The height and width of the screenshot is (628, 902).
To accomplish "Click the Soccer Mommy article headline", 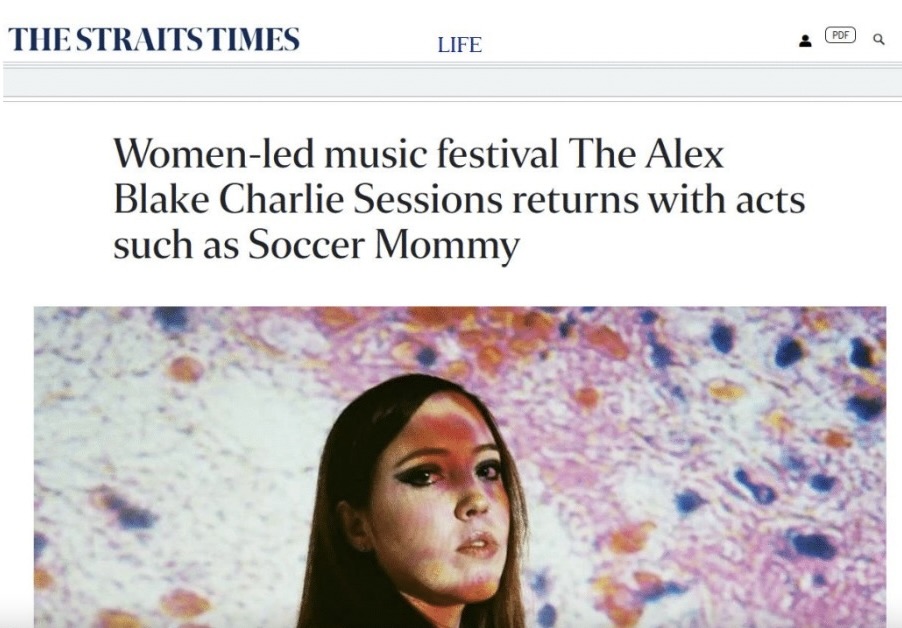I will click(458, 199).
